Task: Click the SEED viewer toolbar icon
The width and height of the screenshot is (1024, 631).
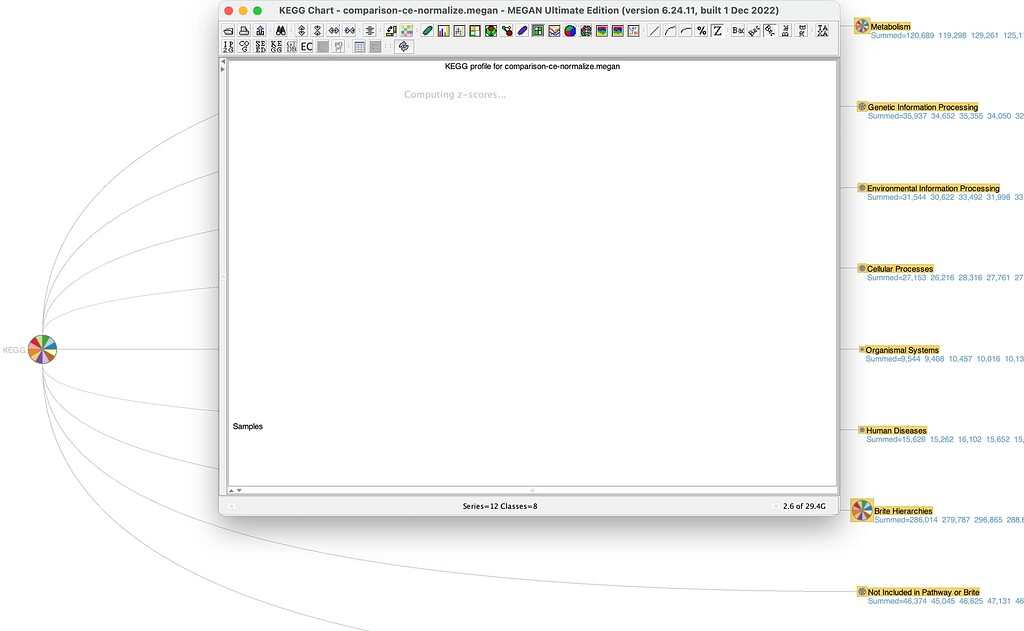Action: 260,46
